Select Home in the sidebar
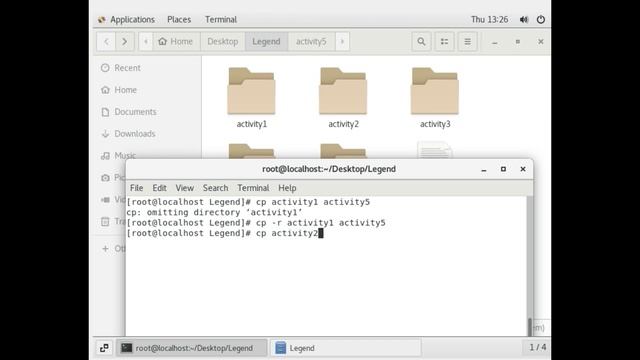This screenshot has width=640, height=360. point(125,90)
